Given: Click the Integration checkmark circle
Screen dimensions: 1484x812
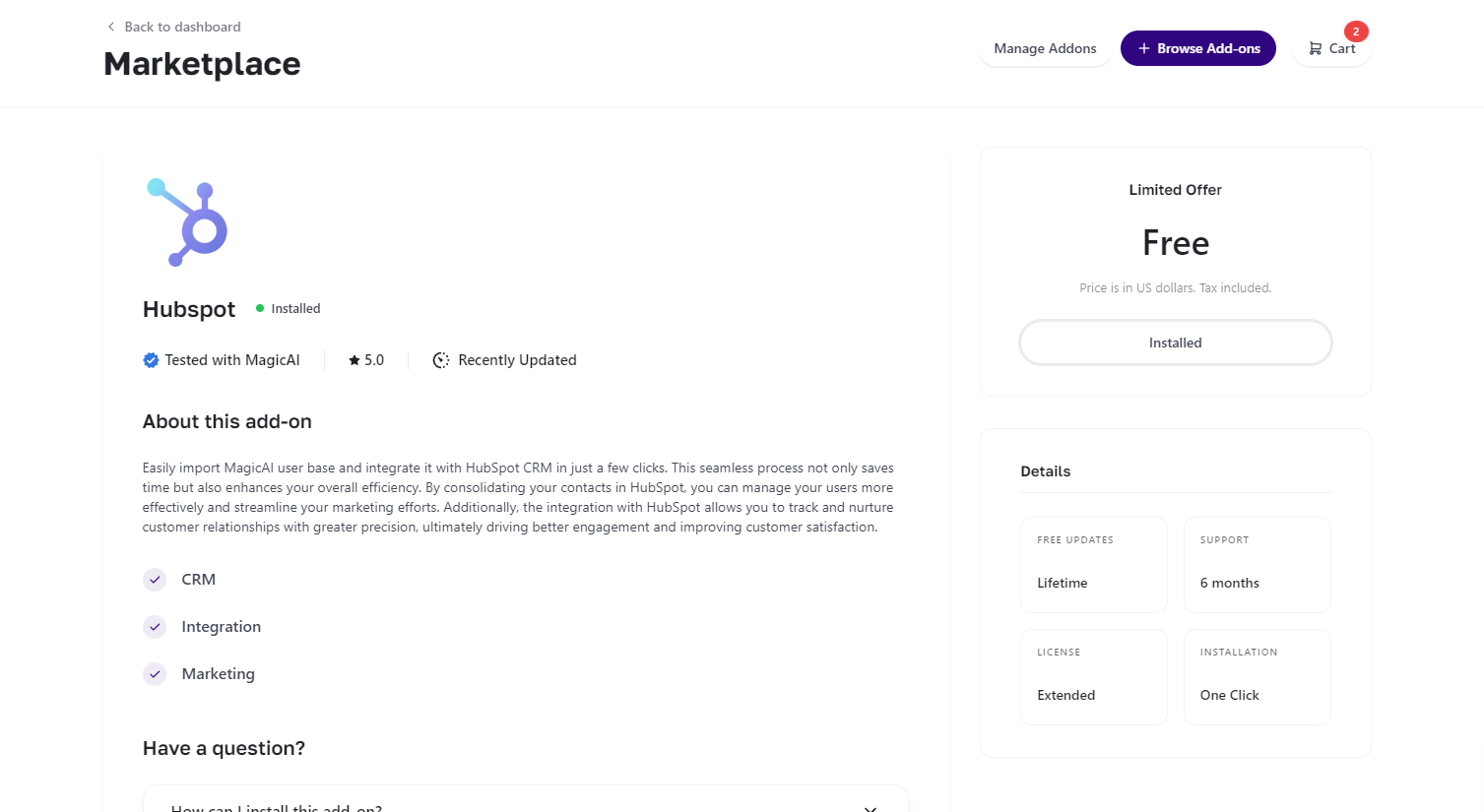Looking at the screenshot, I should coord(155,627).
